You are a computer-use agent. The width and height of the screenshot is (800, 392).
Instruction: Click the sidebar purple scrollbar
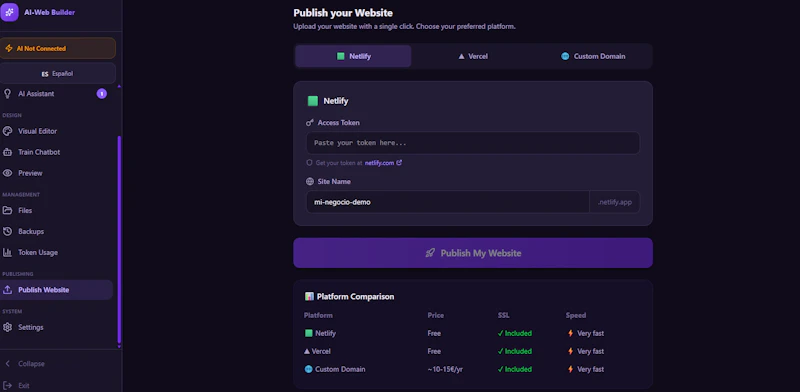pyautogui.click(x=119, y=240)
